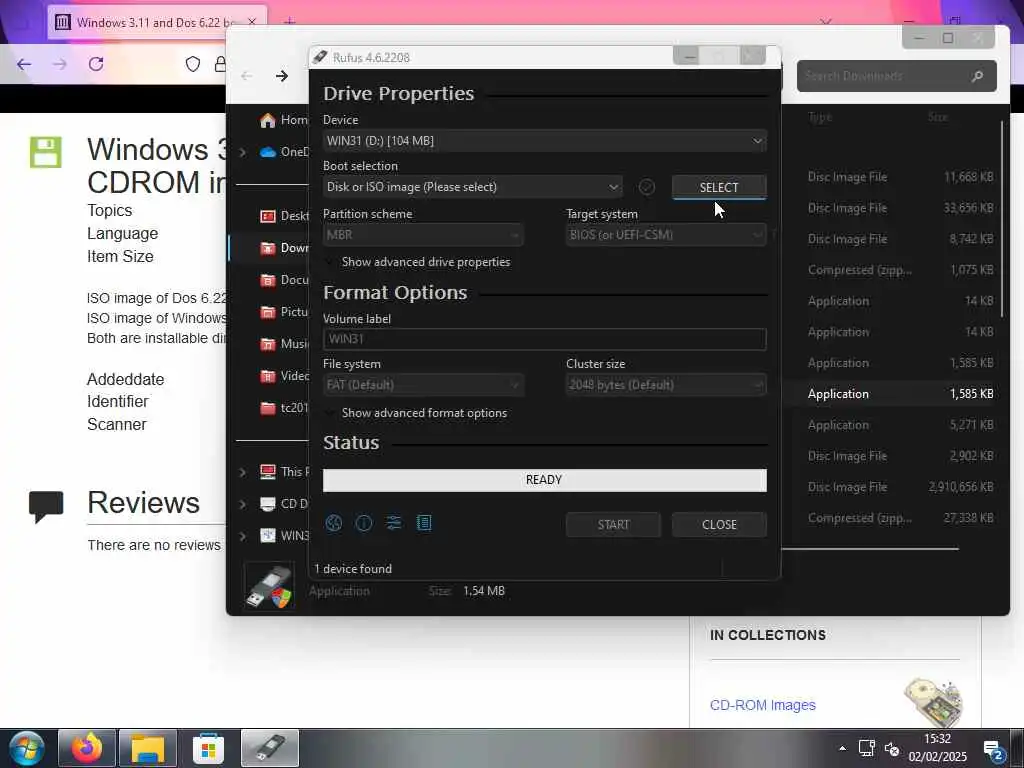Open Videos folder in Explorer sidebar
The image size is (1024, 768).
(x=283, y=376)
